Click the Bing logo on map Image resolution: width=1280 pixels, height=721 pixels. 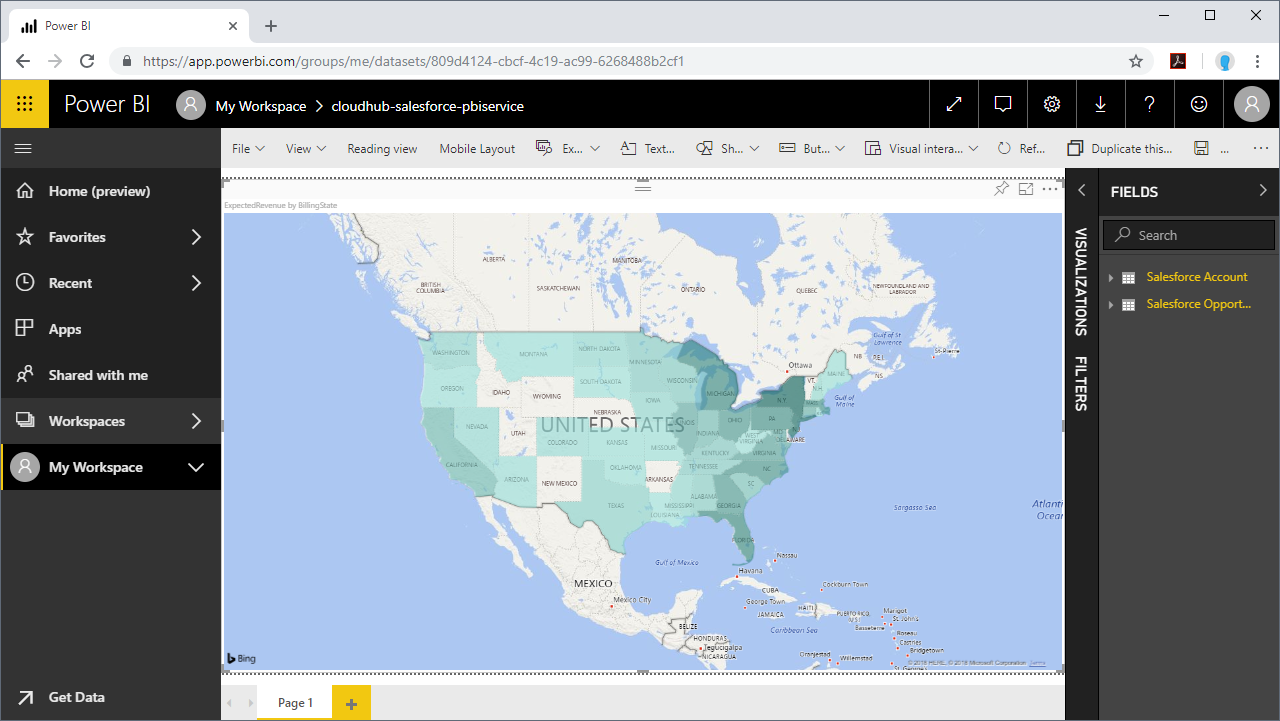(241, 658)
